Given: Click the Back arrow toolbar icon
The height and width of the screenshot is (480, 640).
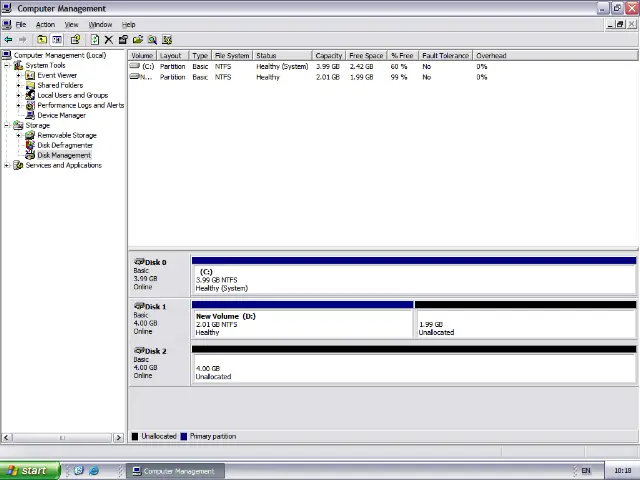Looking at the screenshot, I should tap(9, 40).
